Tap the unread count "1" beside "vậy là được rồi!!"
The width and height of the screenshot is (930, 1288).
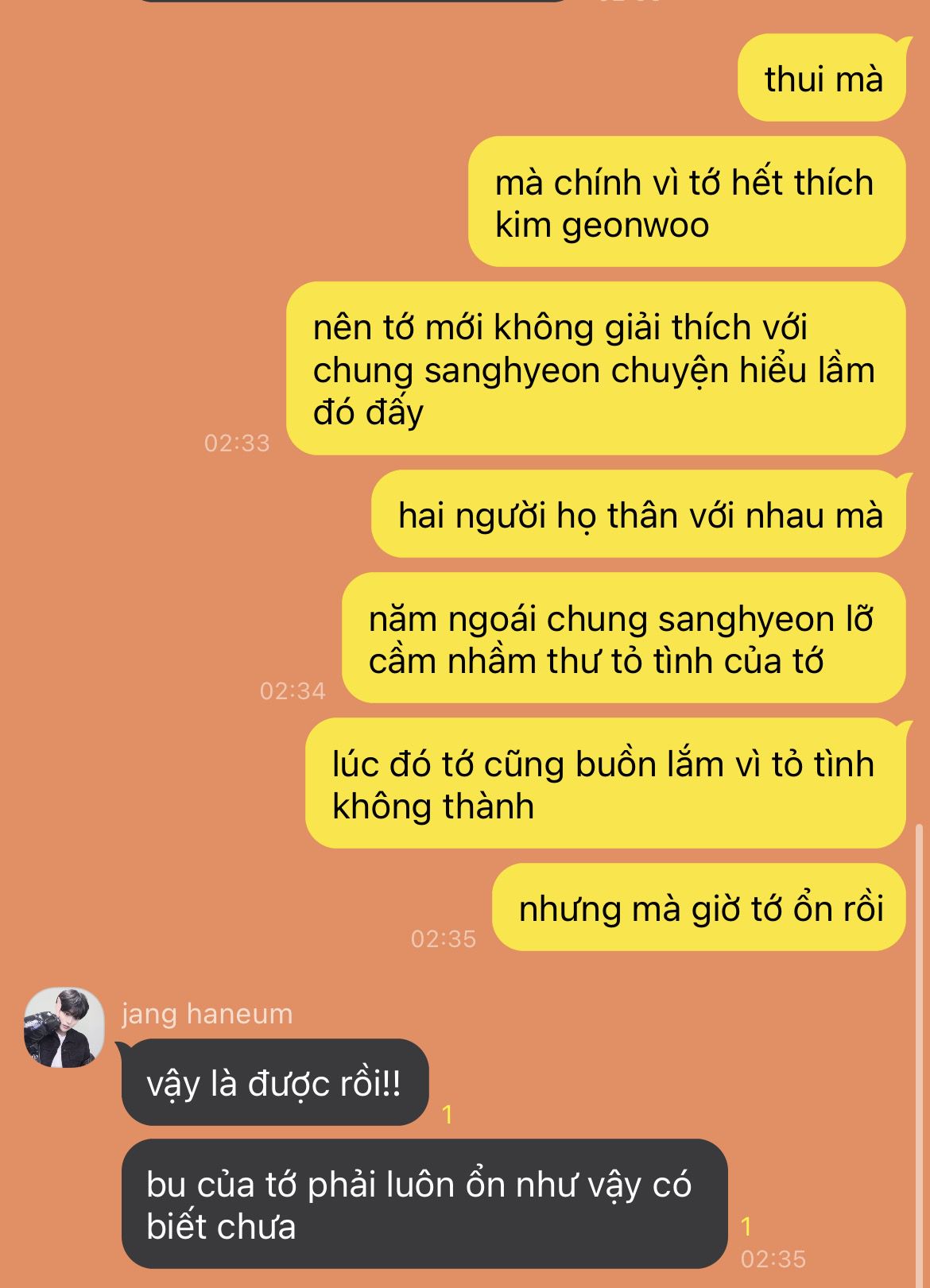448,1114
